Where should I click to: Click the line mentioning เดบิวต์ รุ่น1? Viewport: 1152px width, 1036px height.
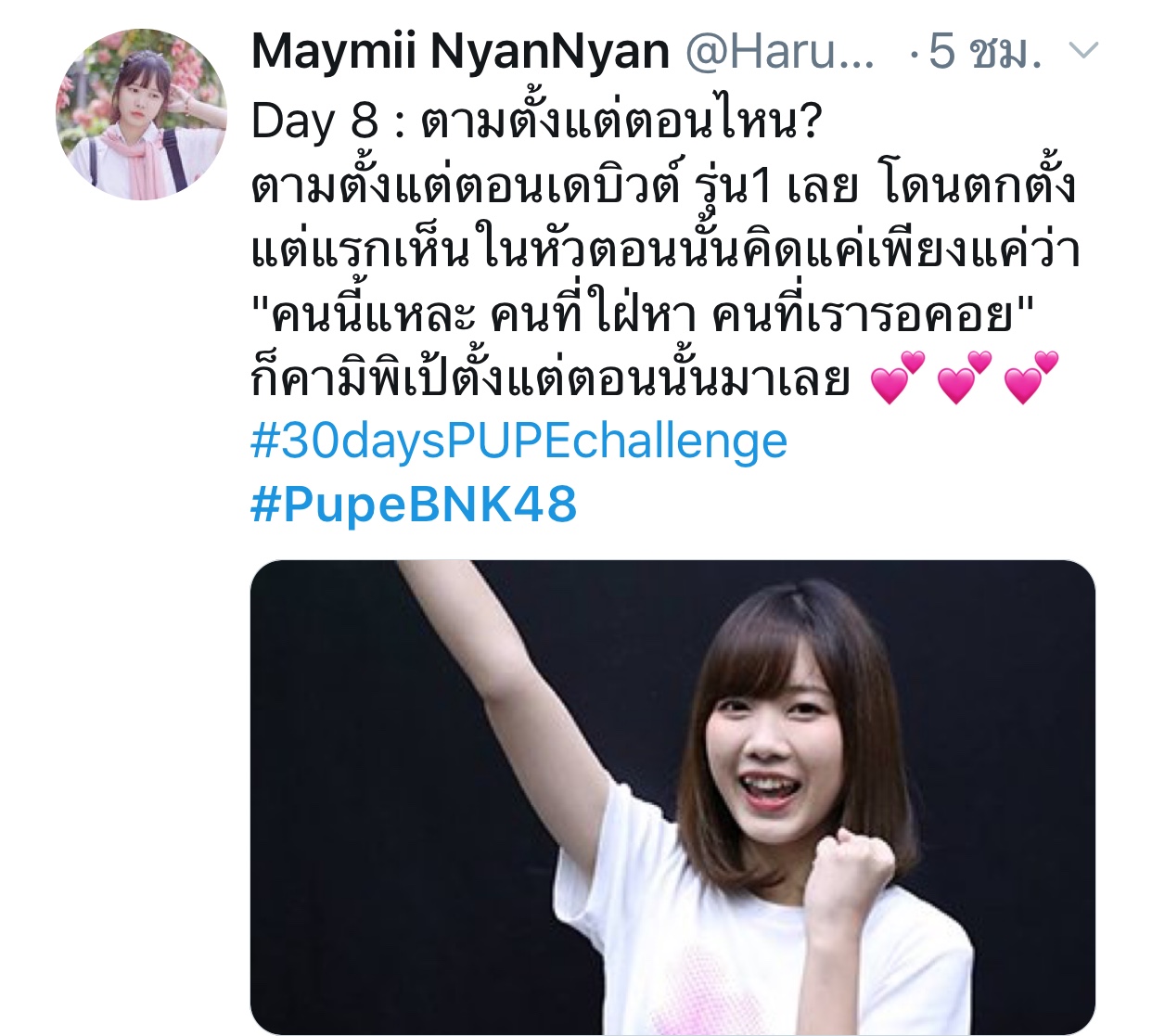point(663,185)
